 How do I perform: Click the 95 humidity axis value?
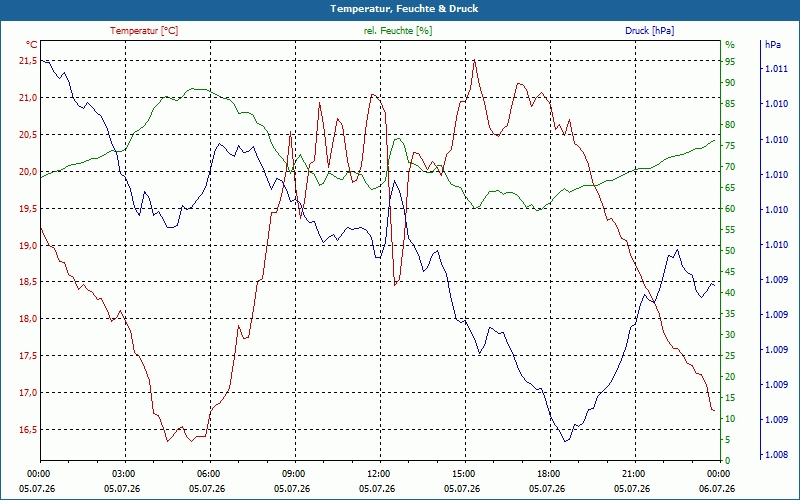(730, 61)
